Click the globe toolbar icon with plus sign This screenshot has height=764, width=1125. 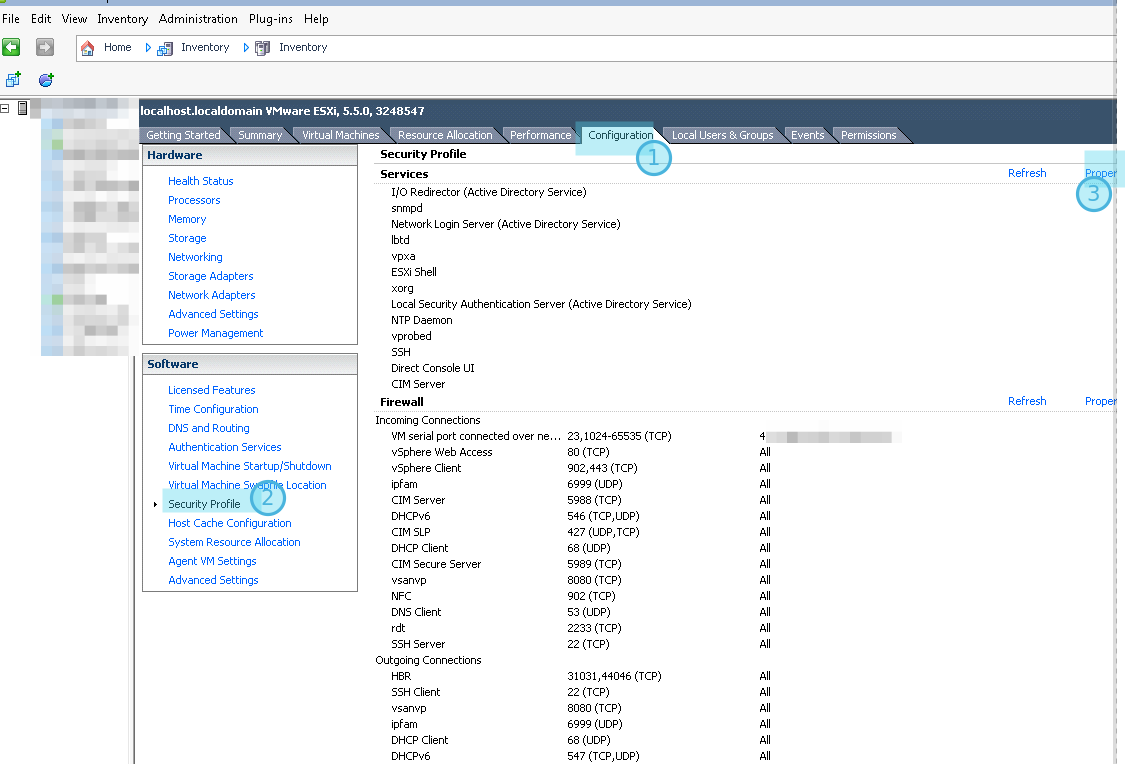pyautogui.click(x=46, y=80)
